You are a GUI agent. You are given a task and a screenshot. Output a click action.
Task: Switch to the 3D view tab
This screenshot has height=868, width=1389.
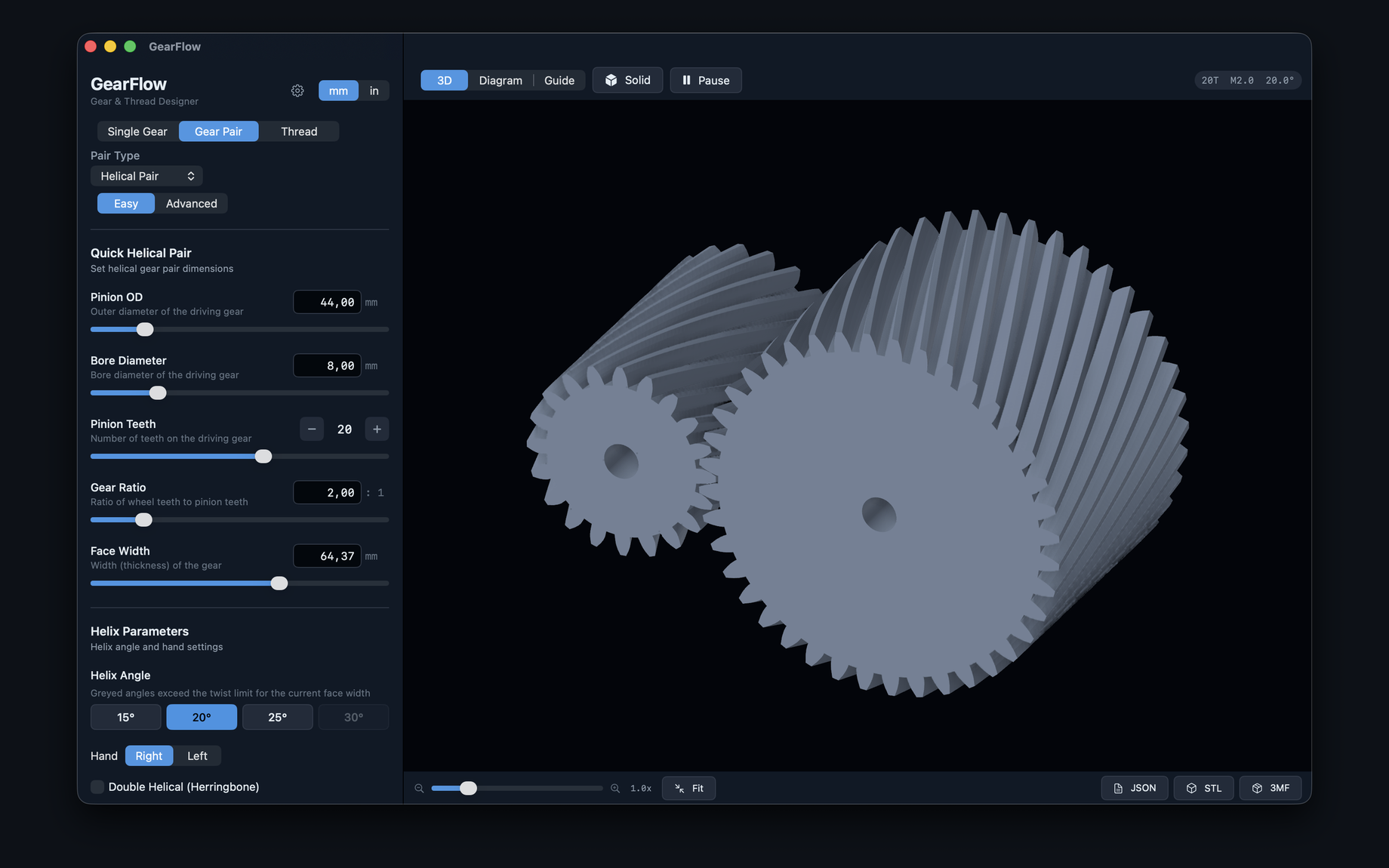(445, 80)
